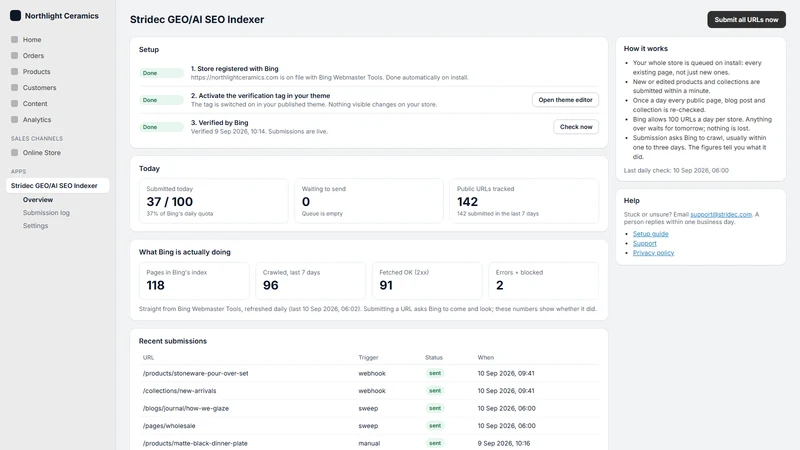The width and height of the screenshot is (800, 450).
Task: Click Submit all URLs now button
Action: 746,19
